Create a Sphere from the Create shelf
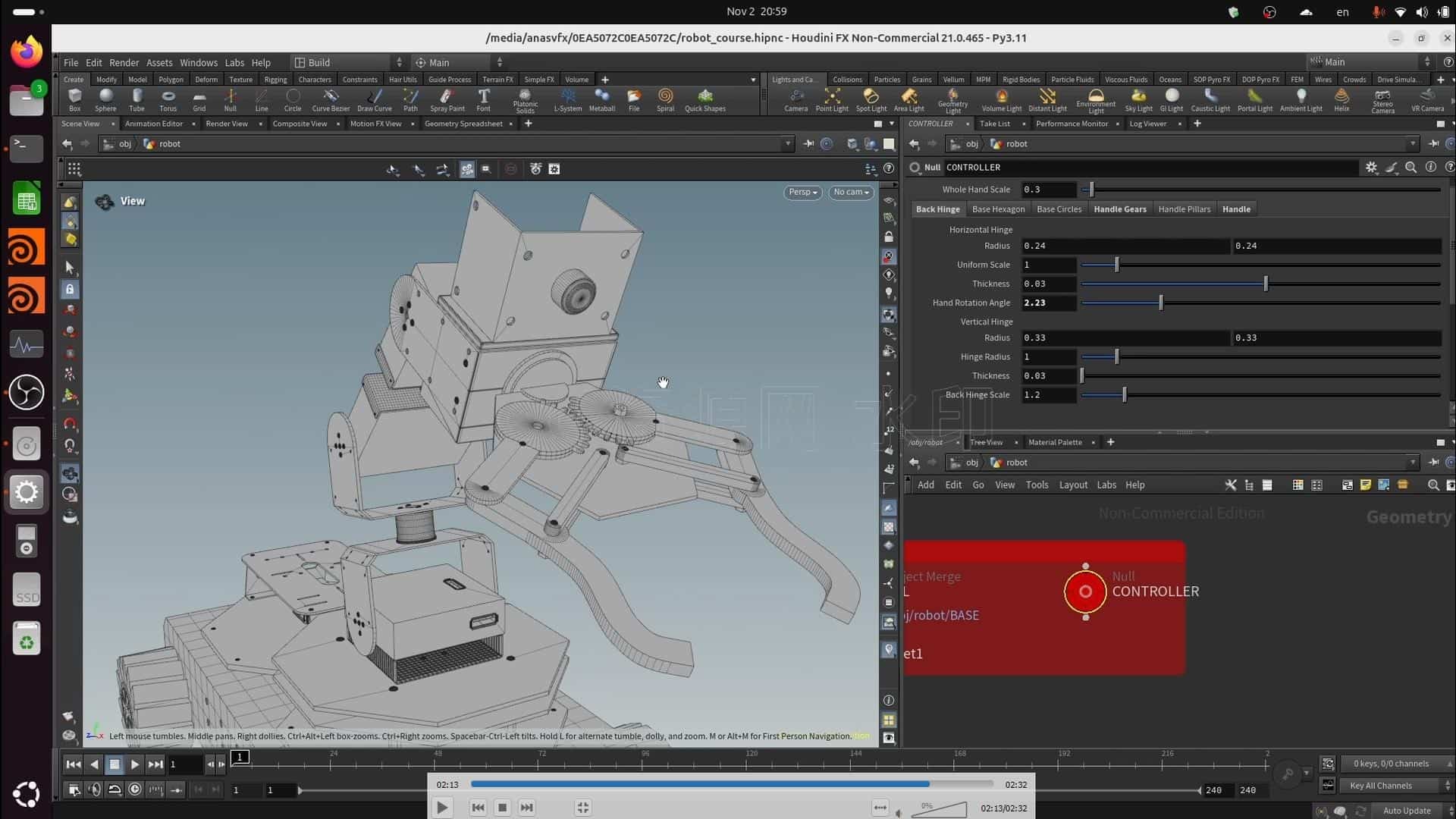This screenshot has height=819, width=1456. [x=105, y=99]
